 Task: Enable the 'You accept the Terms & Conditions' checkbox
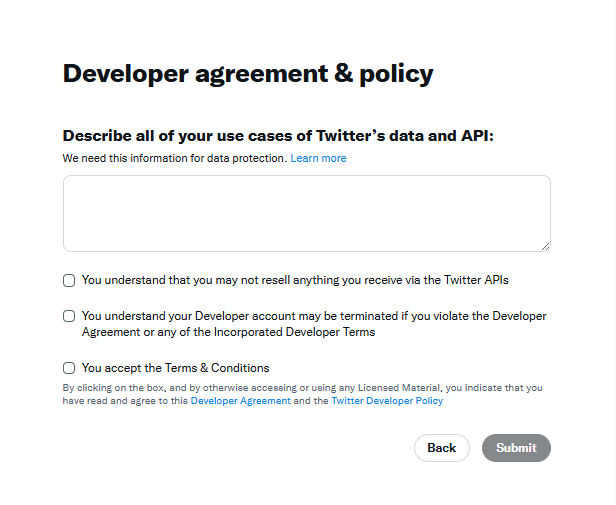[x=69, y=368]
